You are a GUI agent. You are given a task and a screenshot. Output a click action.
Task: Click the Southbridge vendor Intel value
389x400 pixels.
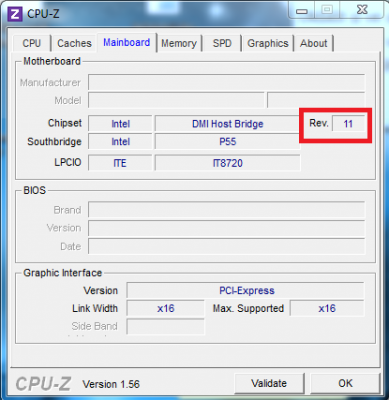pyautogui.click(x=120, y=142)
